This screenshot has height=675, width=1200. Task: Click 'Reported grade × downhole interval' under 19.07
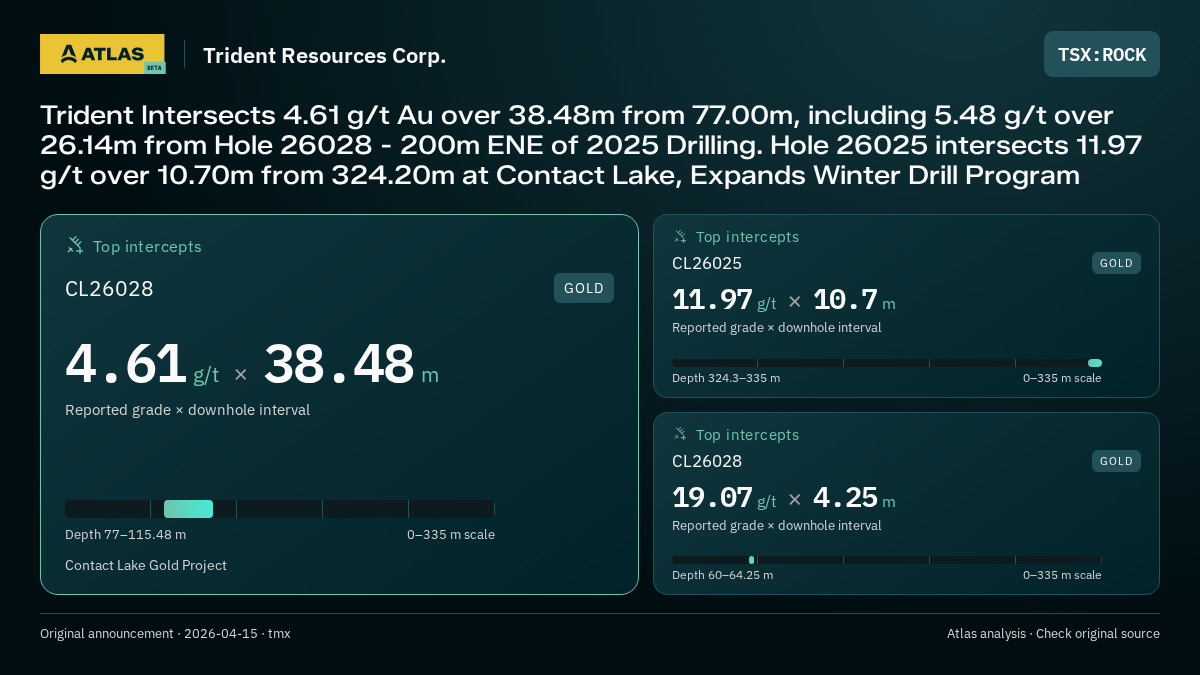pyautogui.click(x=777, y=525)
